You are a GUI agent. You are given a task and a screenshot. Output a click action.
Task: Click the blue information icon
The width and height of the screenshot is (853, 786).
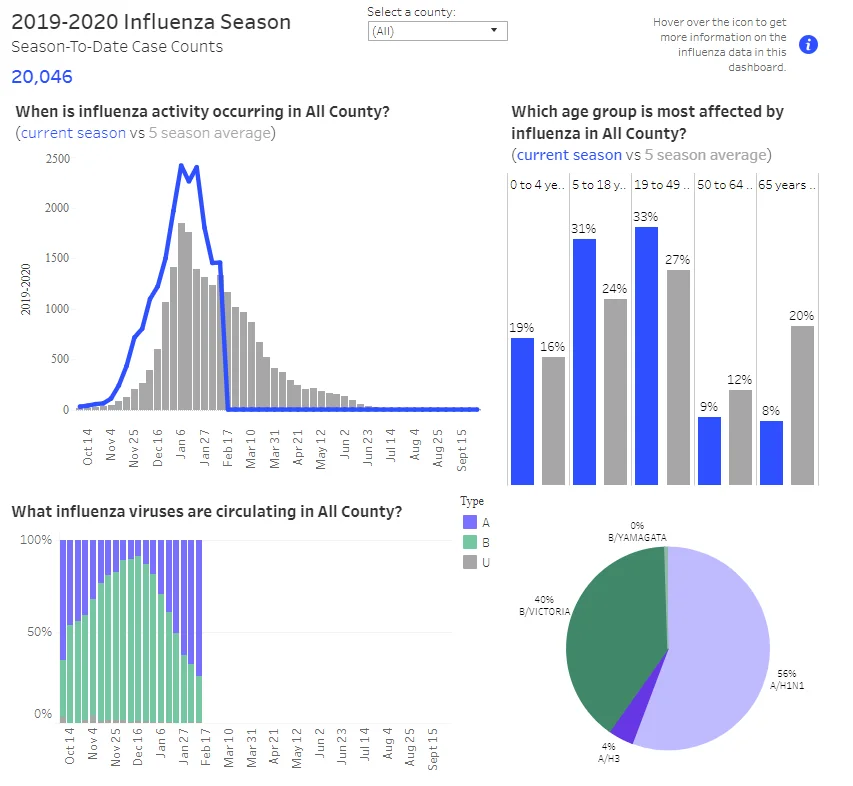[808, 45]
